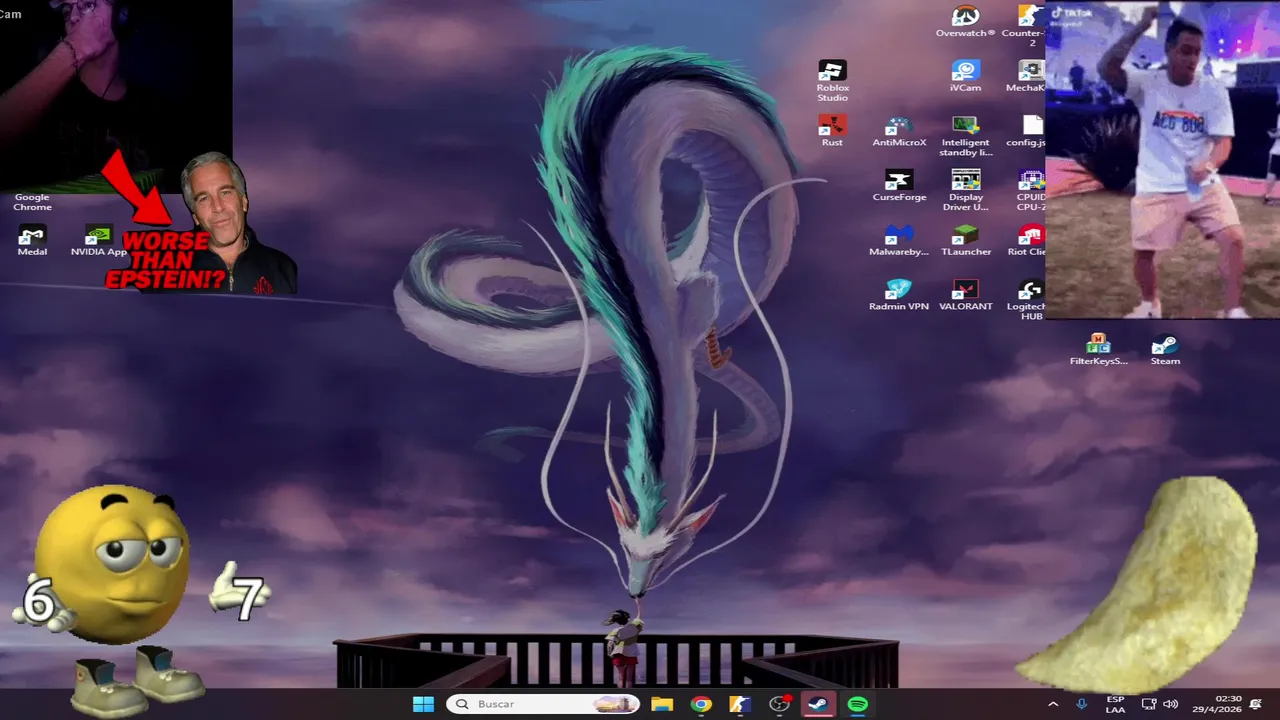The width and height of the screenshot is (1280, 720).
Task: Click the Buscar taskbar search field
Action: (x=543, y=704)
